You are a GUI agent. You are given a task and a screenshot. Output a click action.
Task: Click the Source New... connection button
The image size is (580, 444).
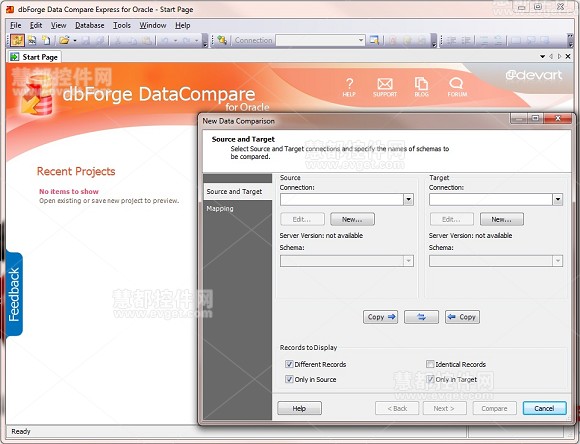(352, 219)
